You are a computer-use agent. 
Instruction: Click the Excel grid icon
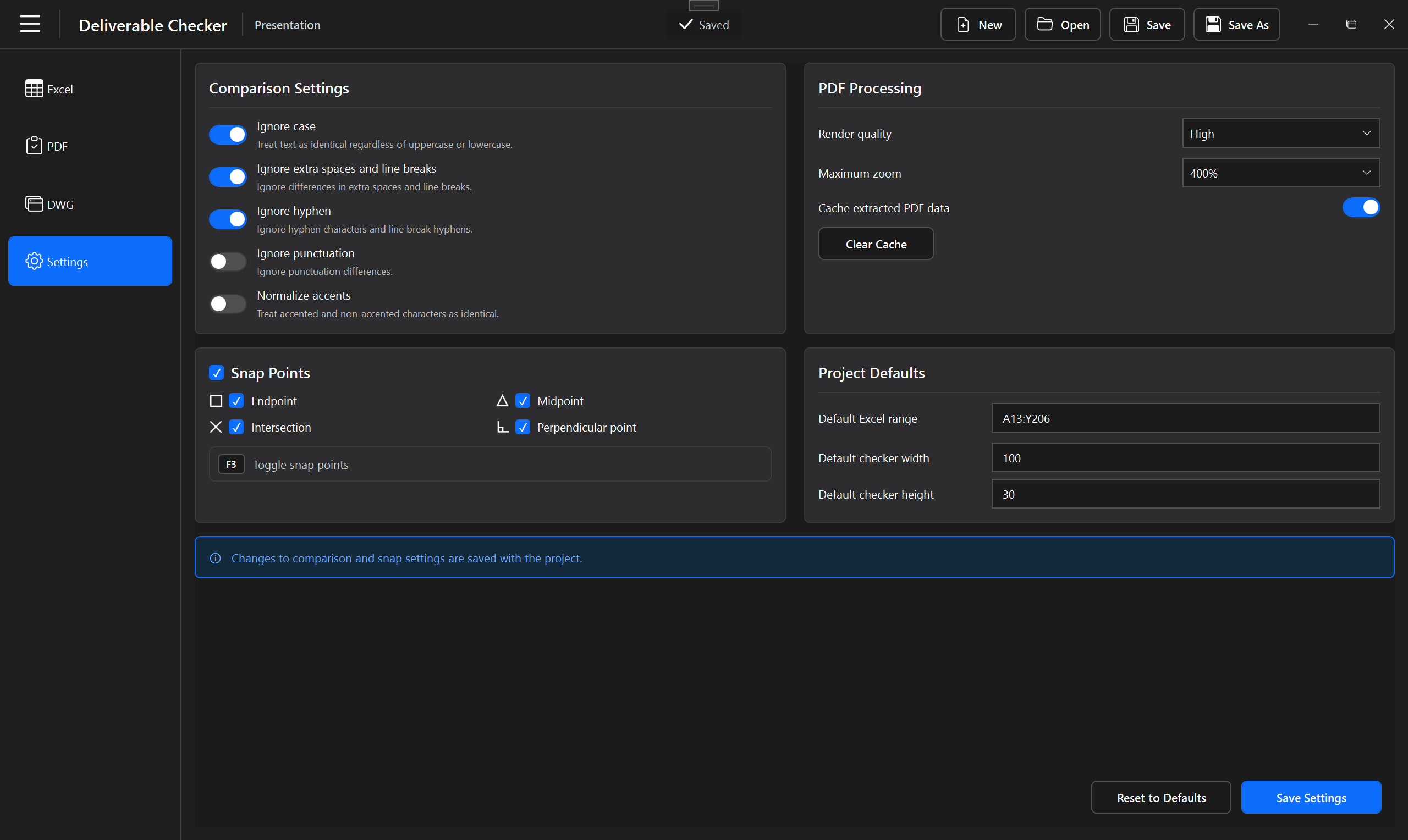point(34,89)
